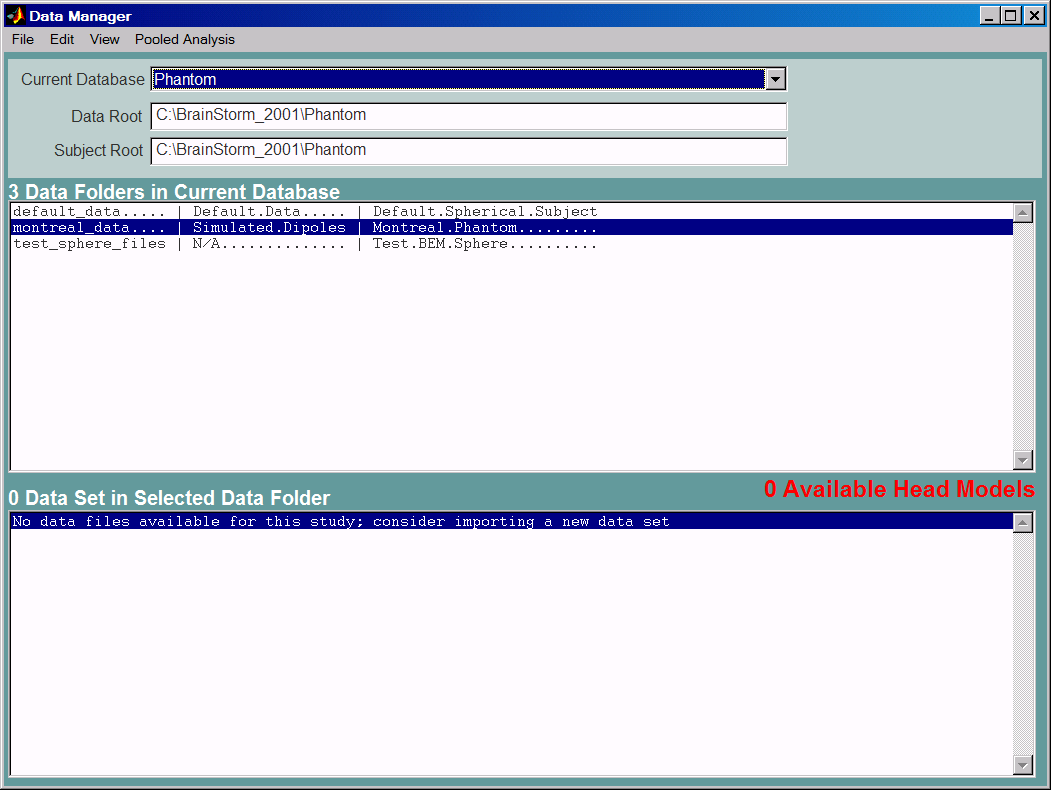
Task: Click the MATLAB icon in the title bar
Action: [15, 16]
